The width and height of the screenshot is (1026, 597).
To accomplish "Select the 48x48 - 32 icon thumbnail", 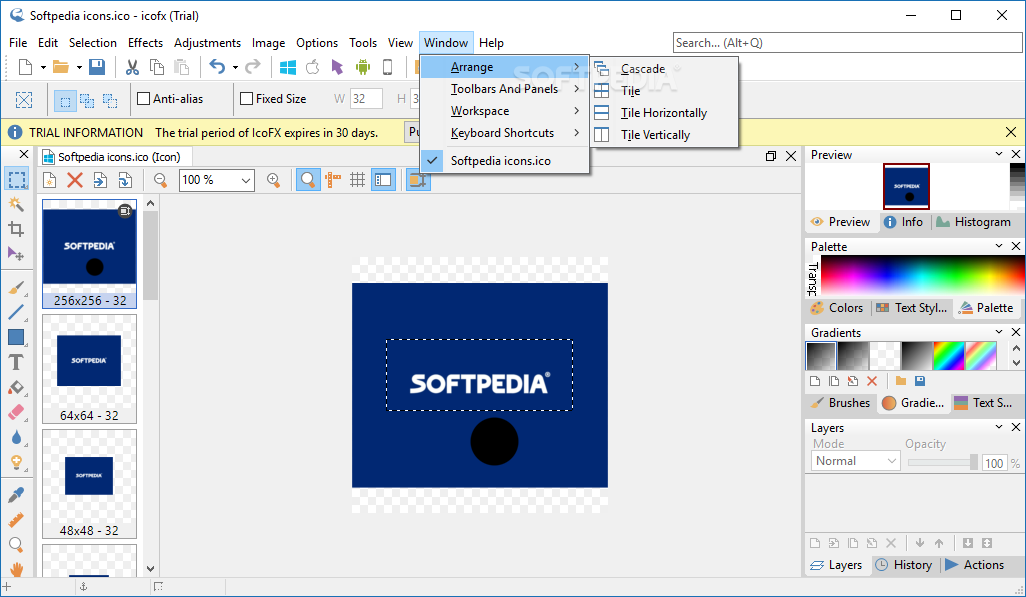I will click(90, 484).
